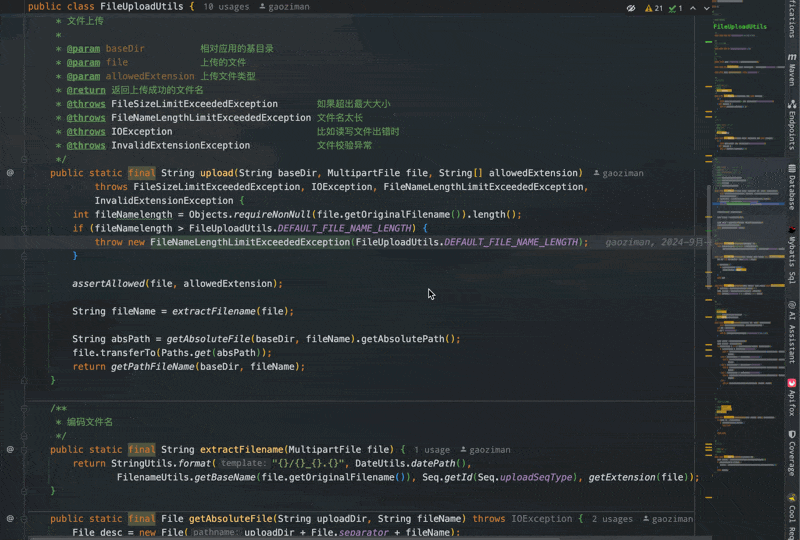
Task: Click '2 usages' hint on getAbsoluteFile
Action: click(612, 519)
